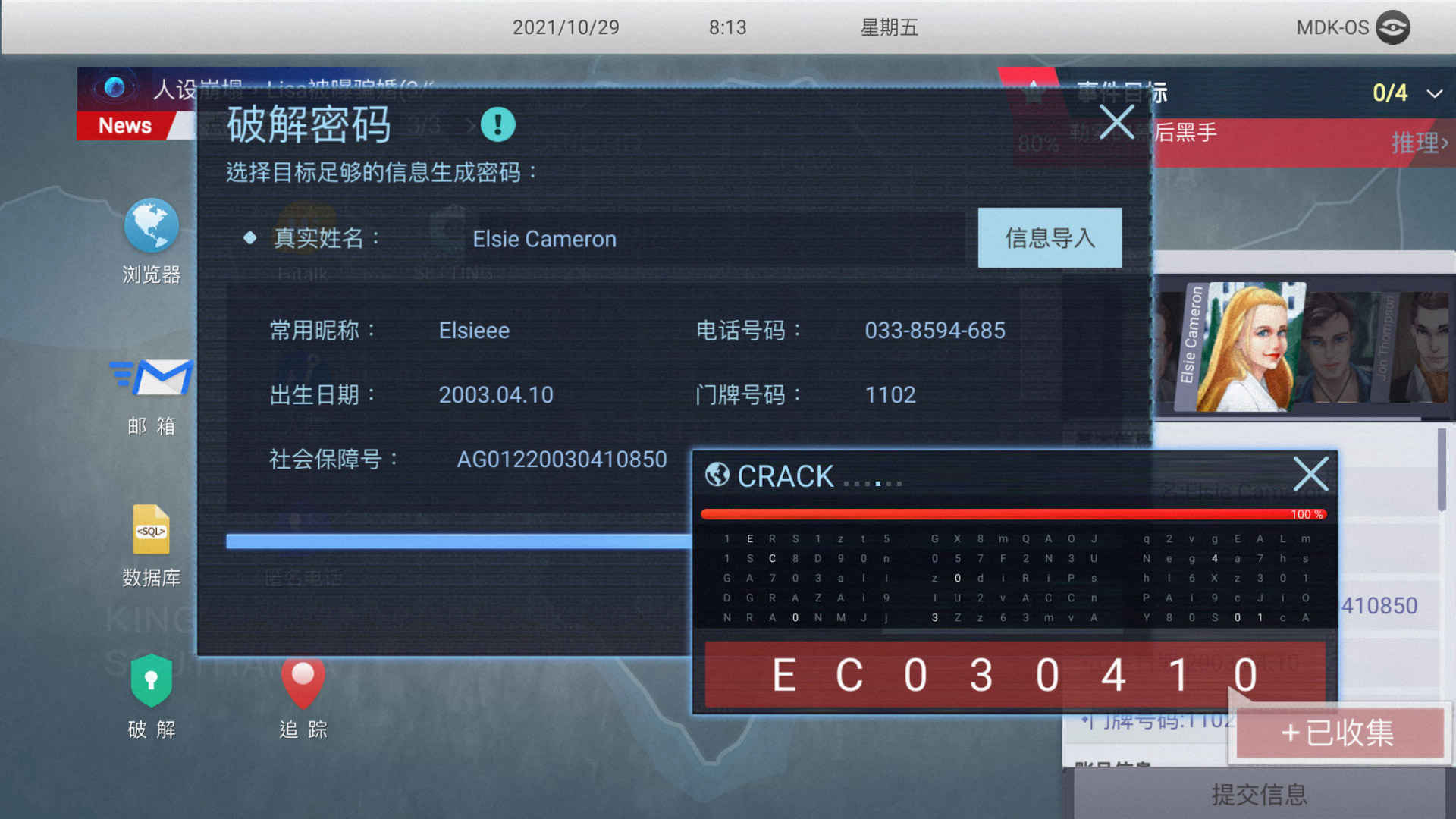1456x819 pixels.
Task: Click the CRACK window globe icon
Action: (718, 476)
